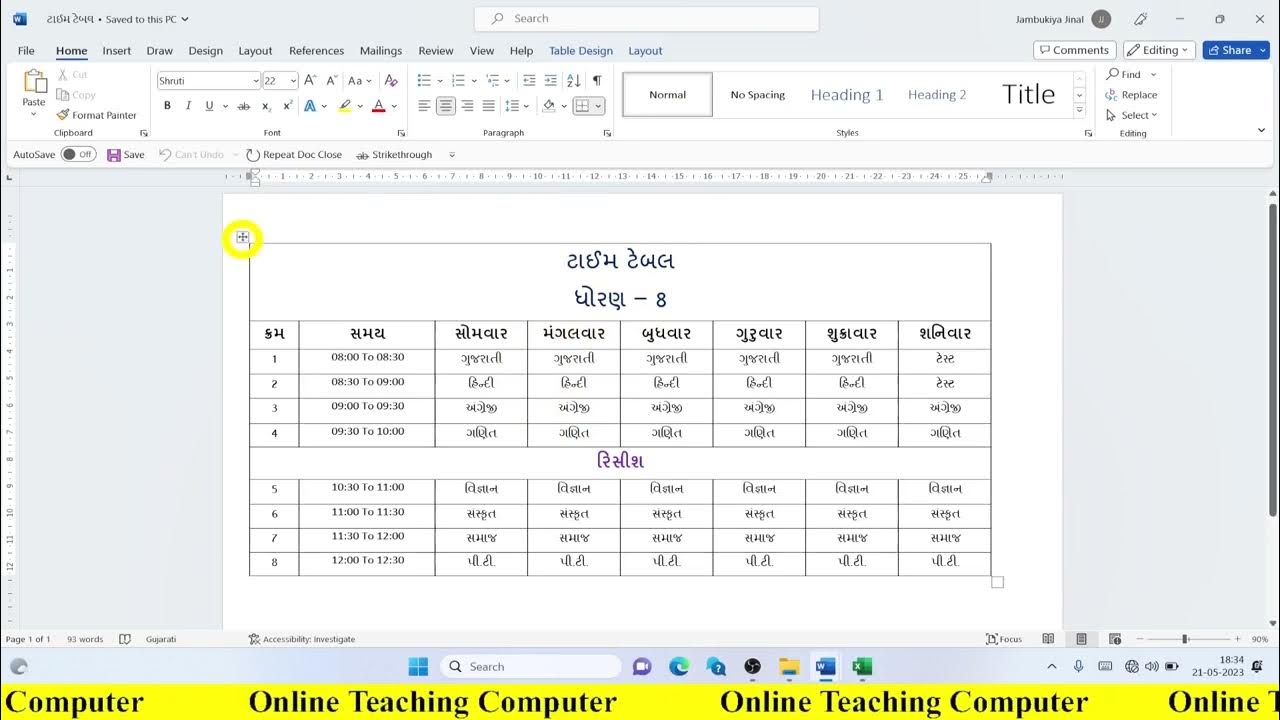Open the Editing mode dropdown

1160,50
